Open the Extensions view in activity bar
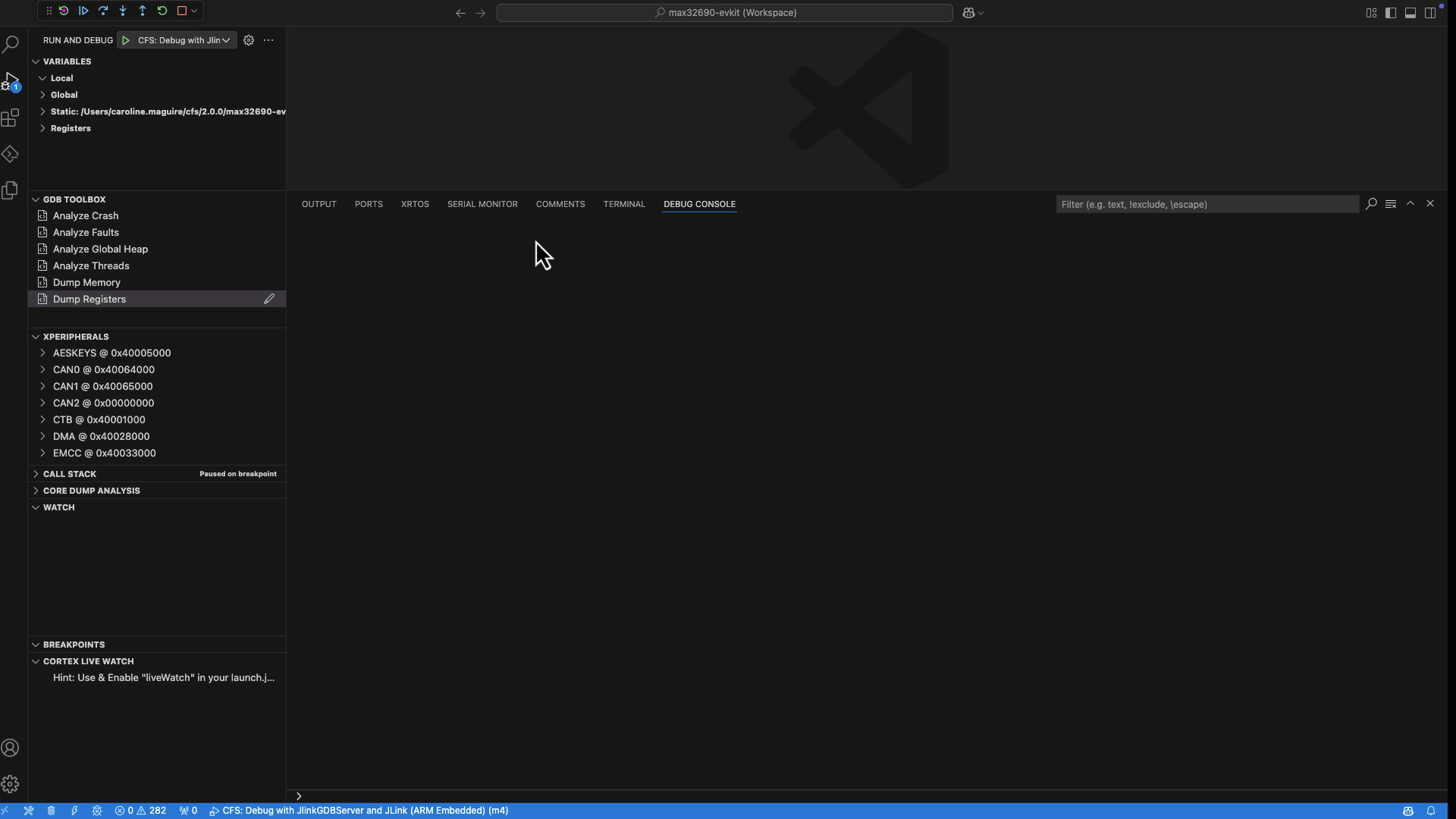This screenshot has height=819, width=1456. [11, 118]
